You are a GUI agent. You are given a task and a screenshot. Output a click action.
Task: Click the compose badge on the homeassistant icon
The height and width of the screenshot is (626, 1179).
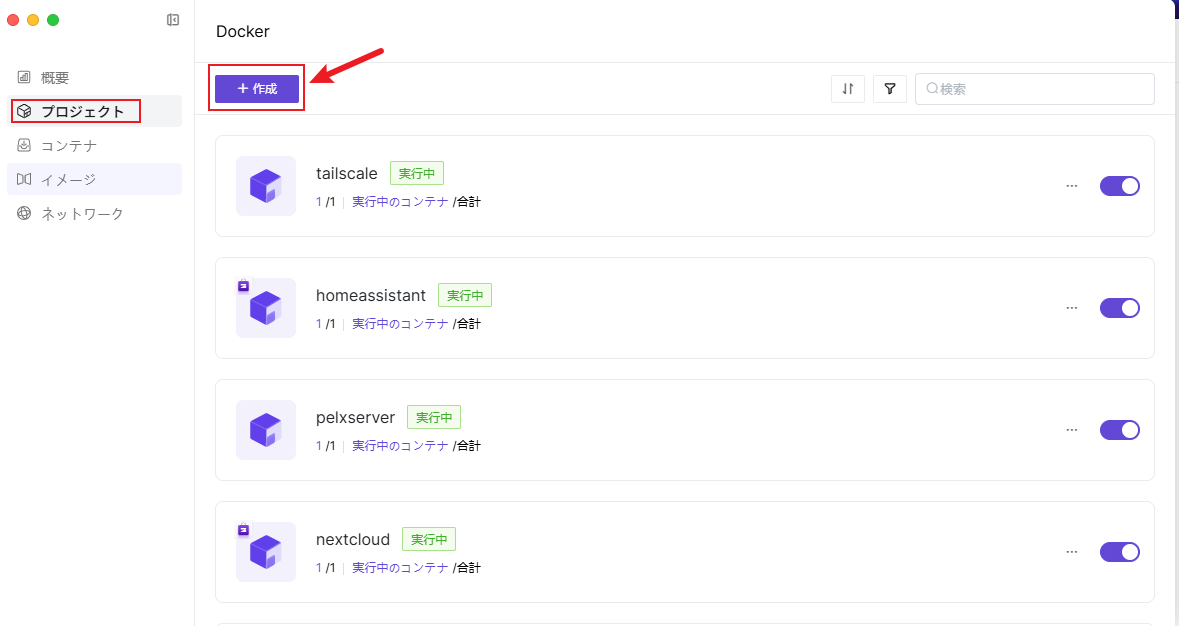tap(243, 286)
